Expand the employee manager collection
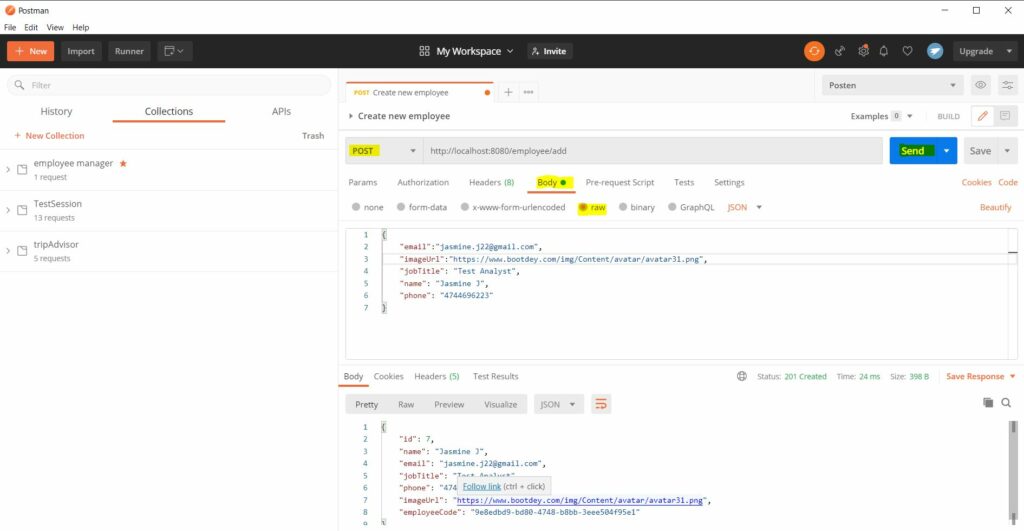1024x531 pixels. pyautogui.click(x=8, y=170)
